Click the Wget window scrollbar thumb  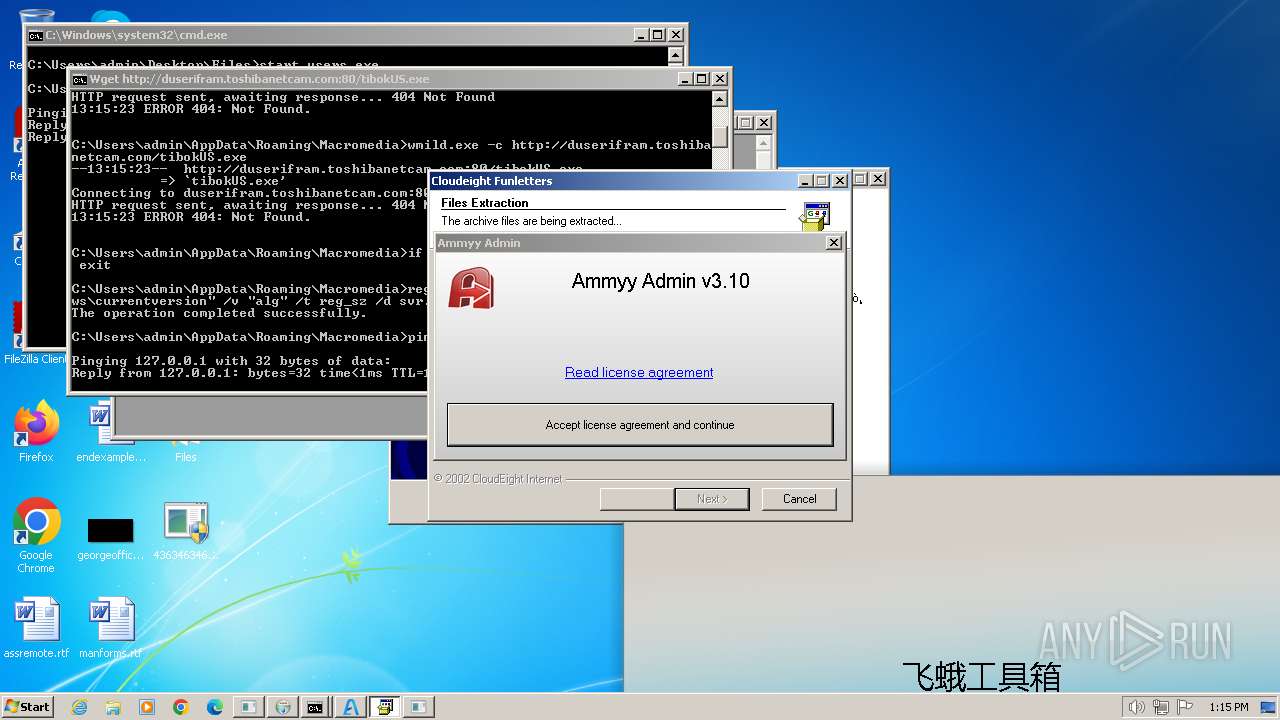720,138
